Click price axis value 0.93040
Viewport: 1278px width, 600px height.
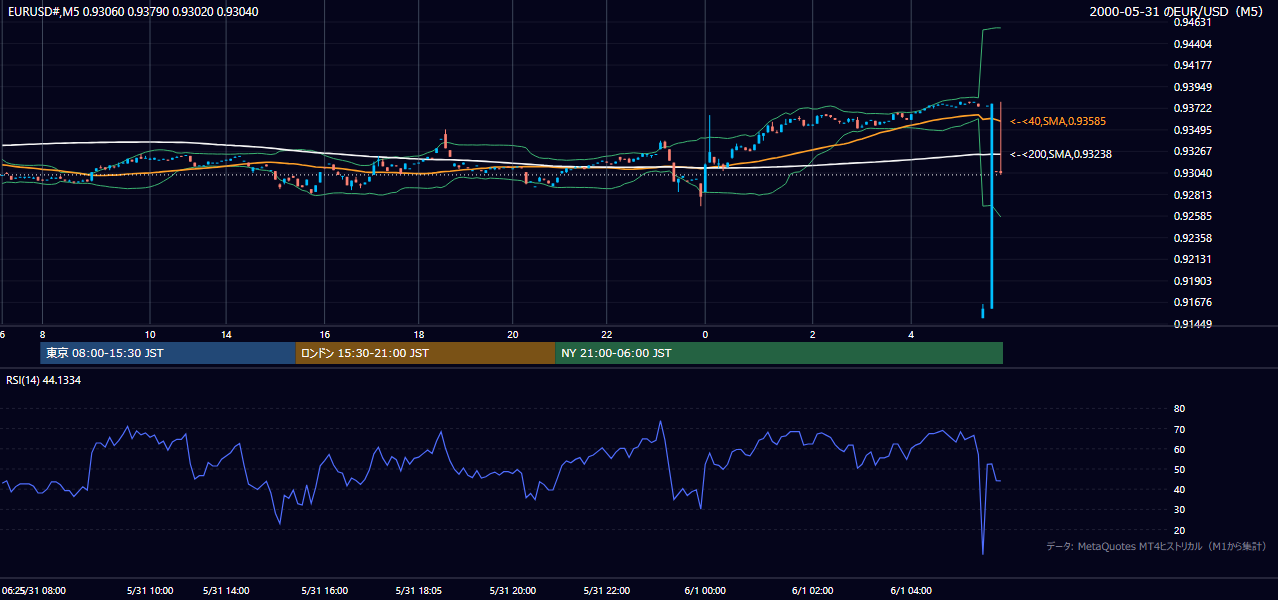[x=1193, y=173]
